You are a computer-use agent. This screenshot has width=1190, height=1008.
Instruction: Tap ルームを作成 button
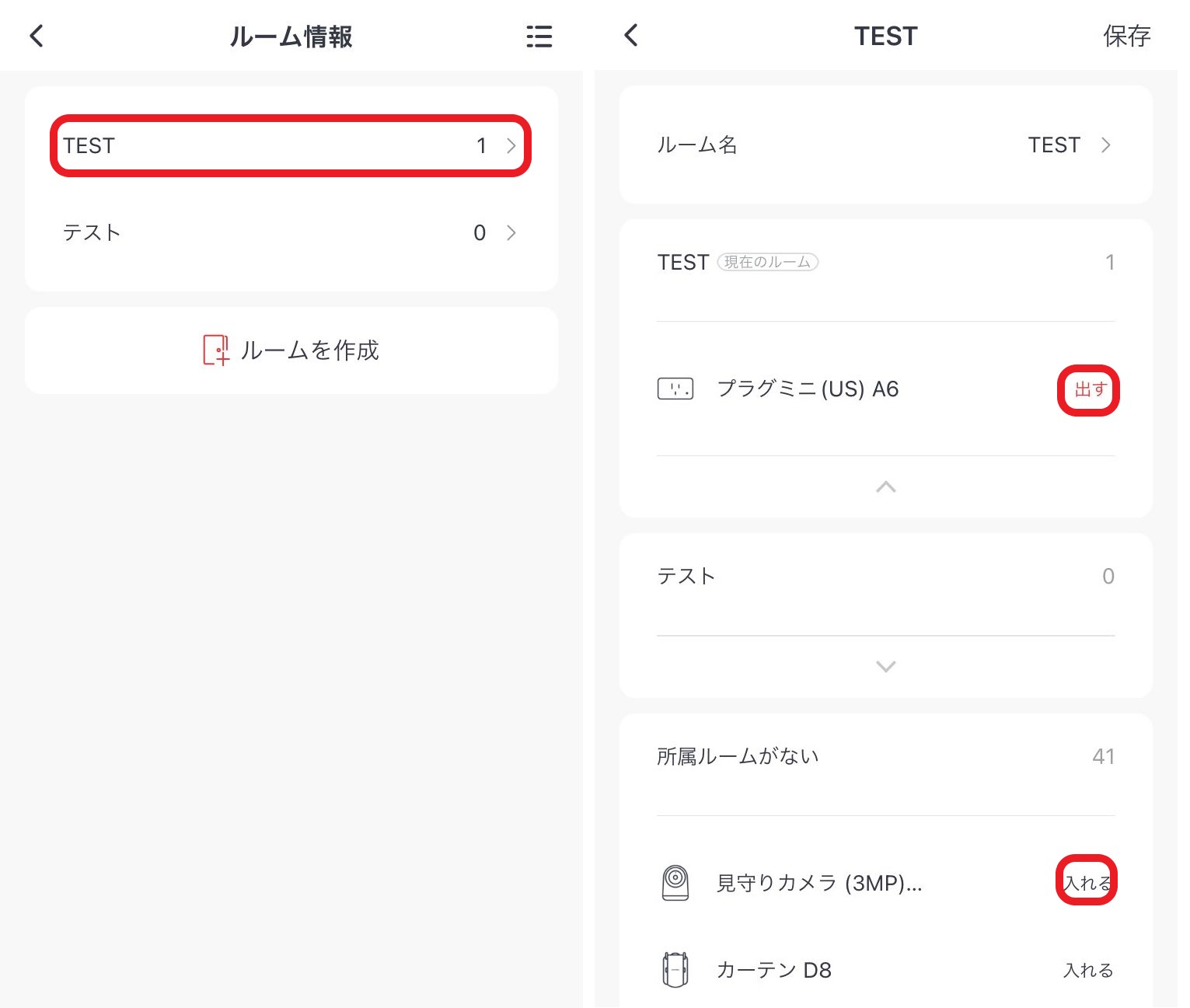click(291, 351)
